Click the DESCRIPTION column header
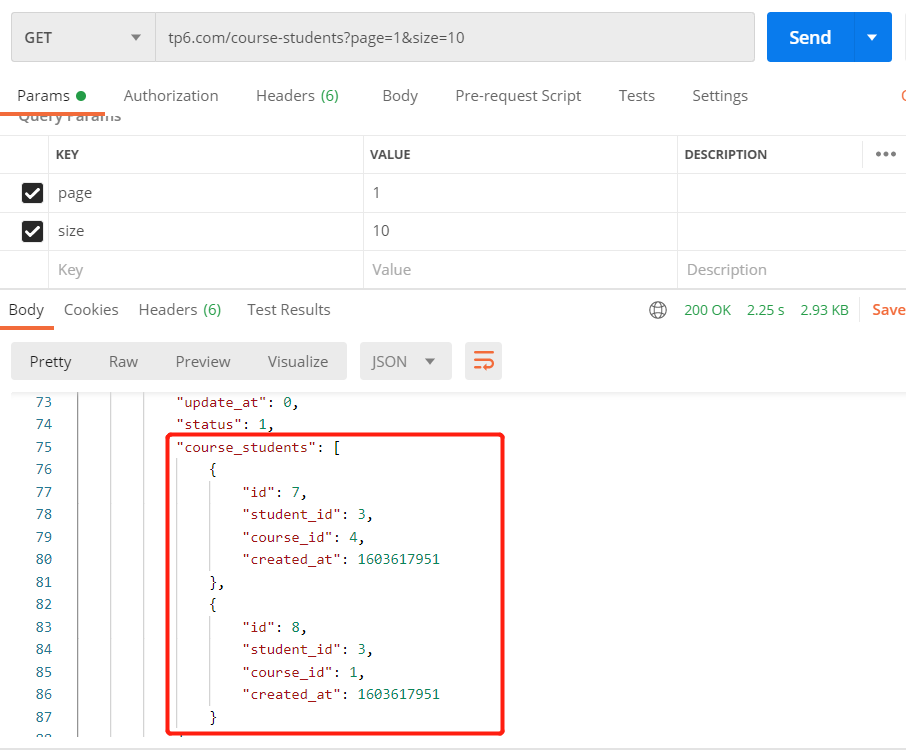906x753 pixels. pos(726,155)
